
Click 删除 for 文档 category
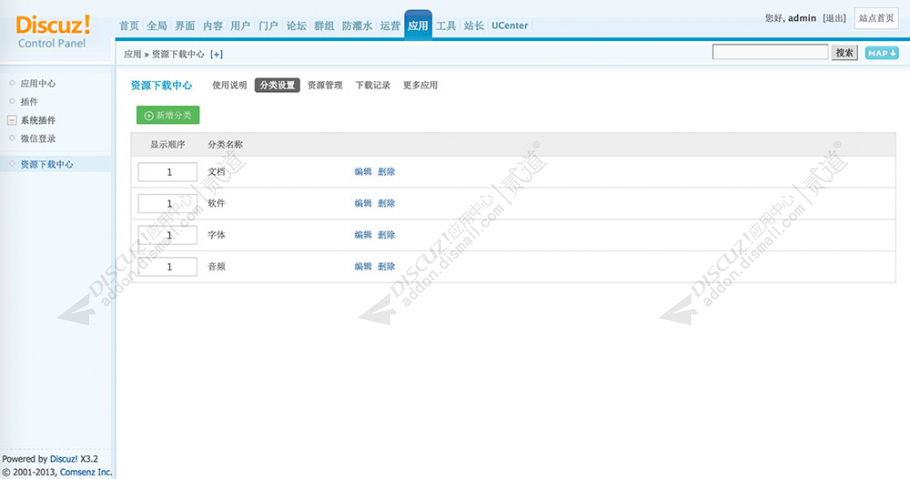(387, 172)
